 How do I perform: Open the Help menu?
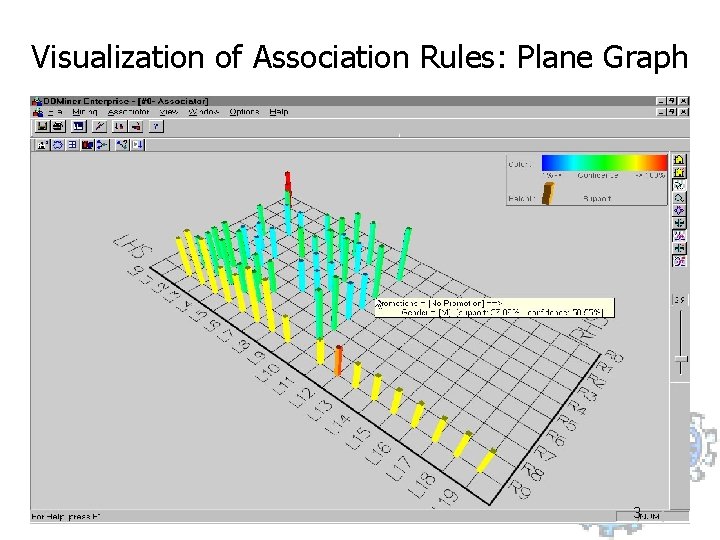(x=279, y=112)
